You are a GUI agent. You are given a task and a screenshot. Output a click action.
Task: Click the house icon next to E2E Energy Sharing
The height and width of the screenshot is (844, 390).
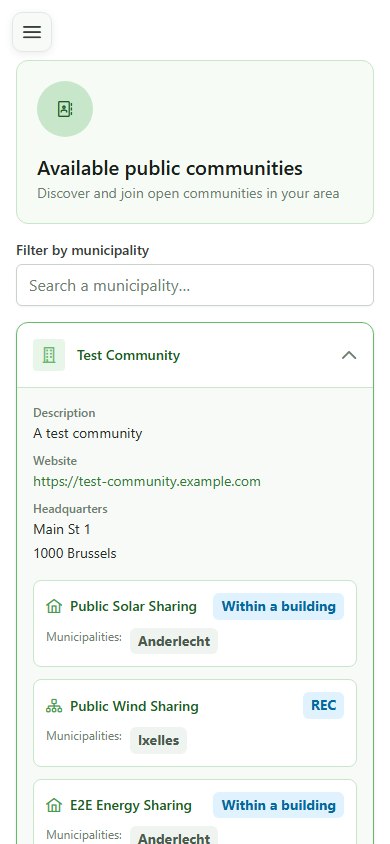54,806
